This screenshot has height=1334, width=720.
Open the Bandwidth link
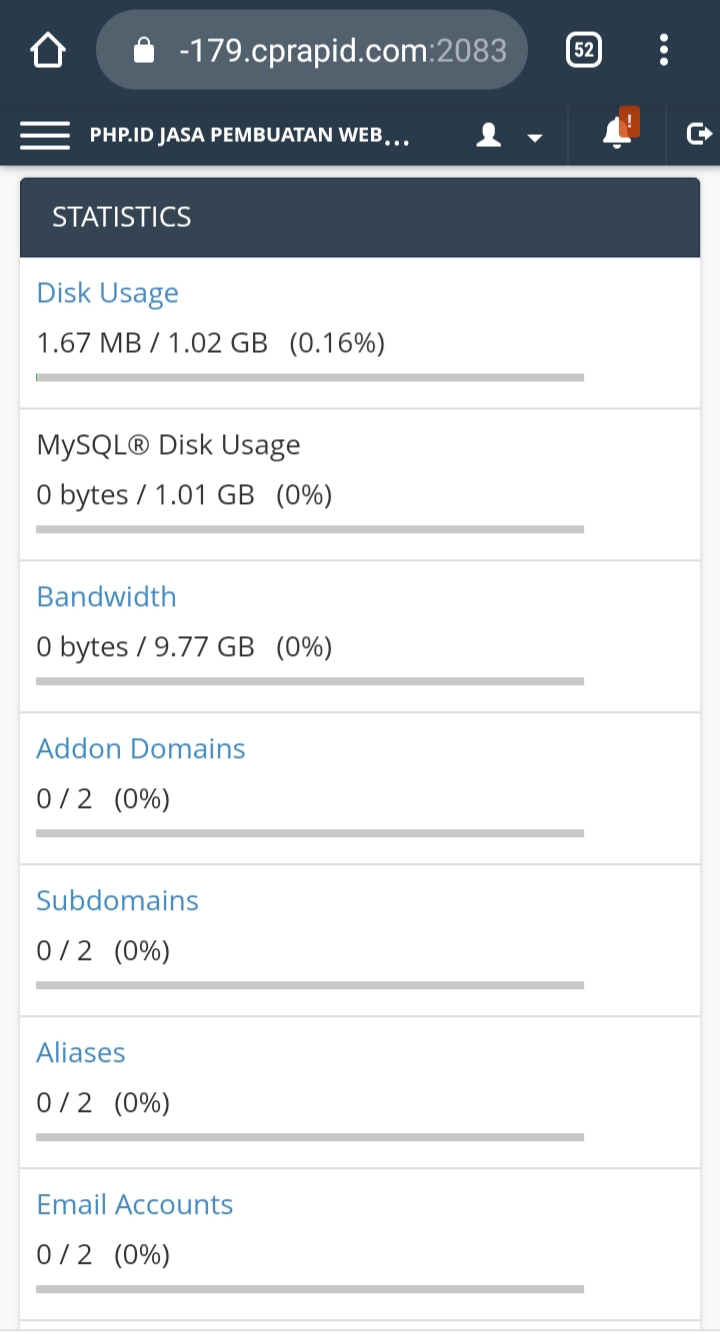pyautogui.click(x=106, y=597)
